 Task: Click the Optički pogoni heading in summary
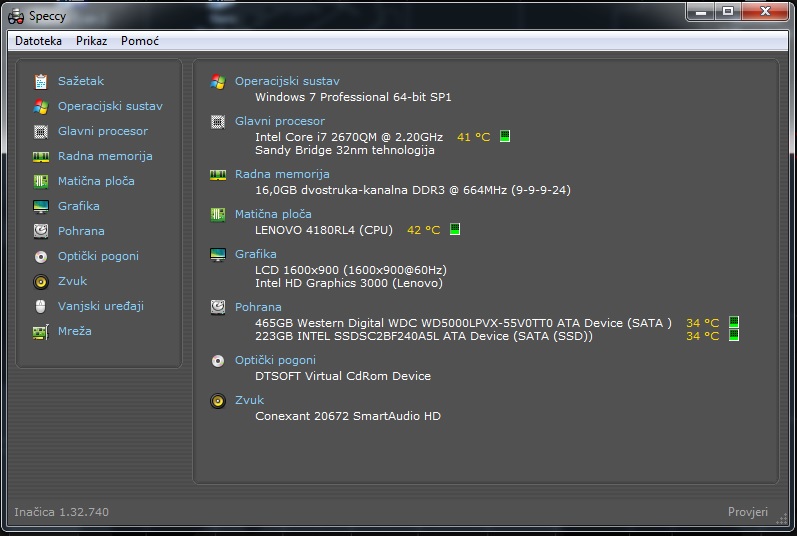[275, 360]
